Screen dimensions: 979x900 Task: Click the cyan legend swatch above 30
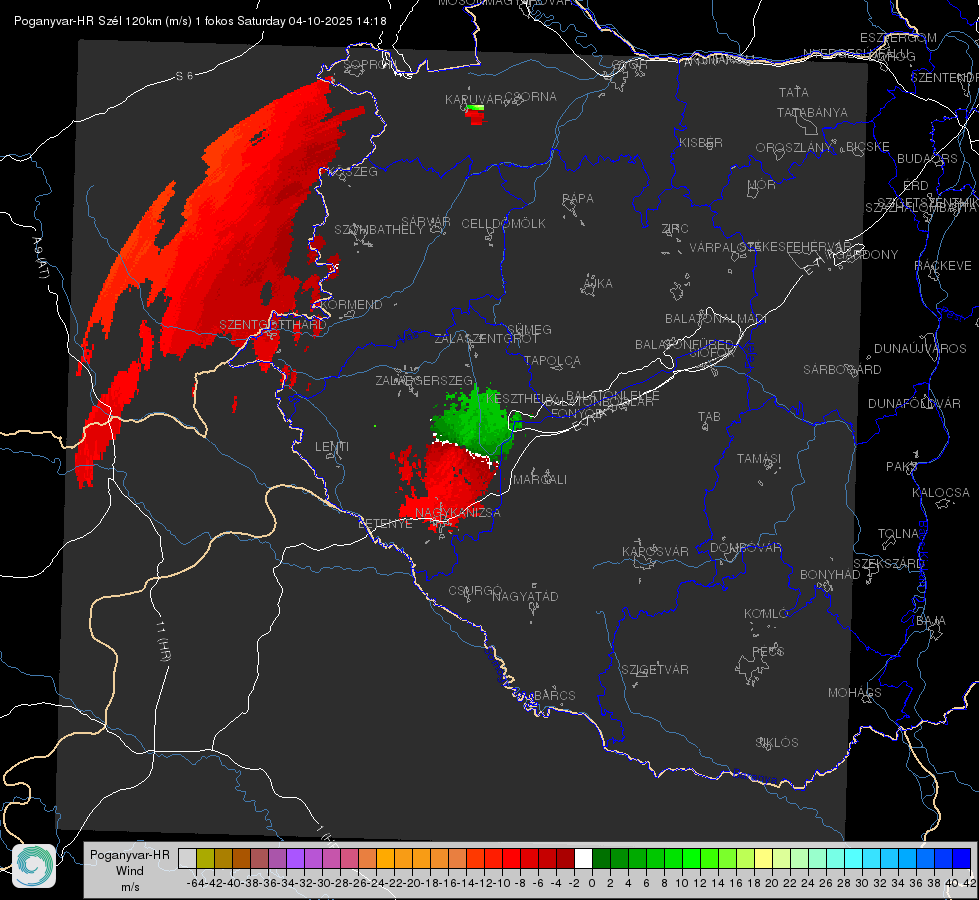click(853, 859)
